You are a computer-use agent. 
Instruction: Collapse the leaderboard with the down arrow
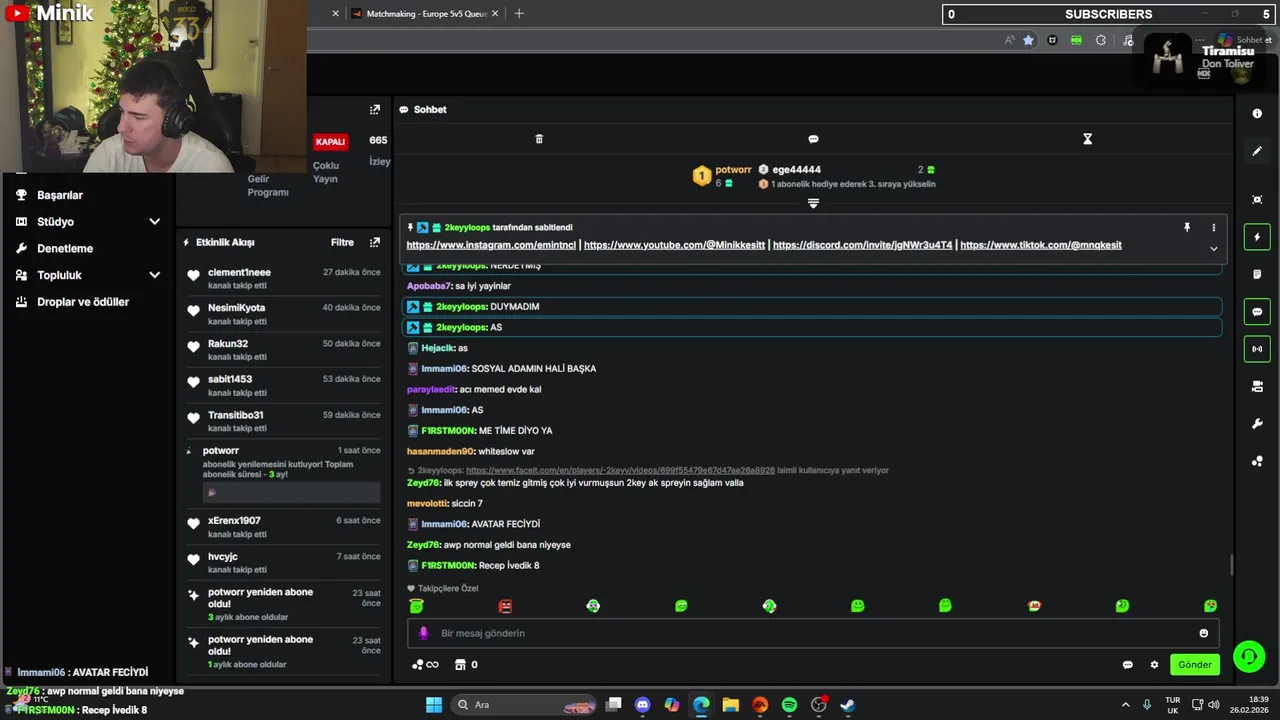click(813, 203)
